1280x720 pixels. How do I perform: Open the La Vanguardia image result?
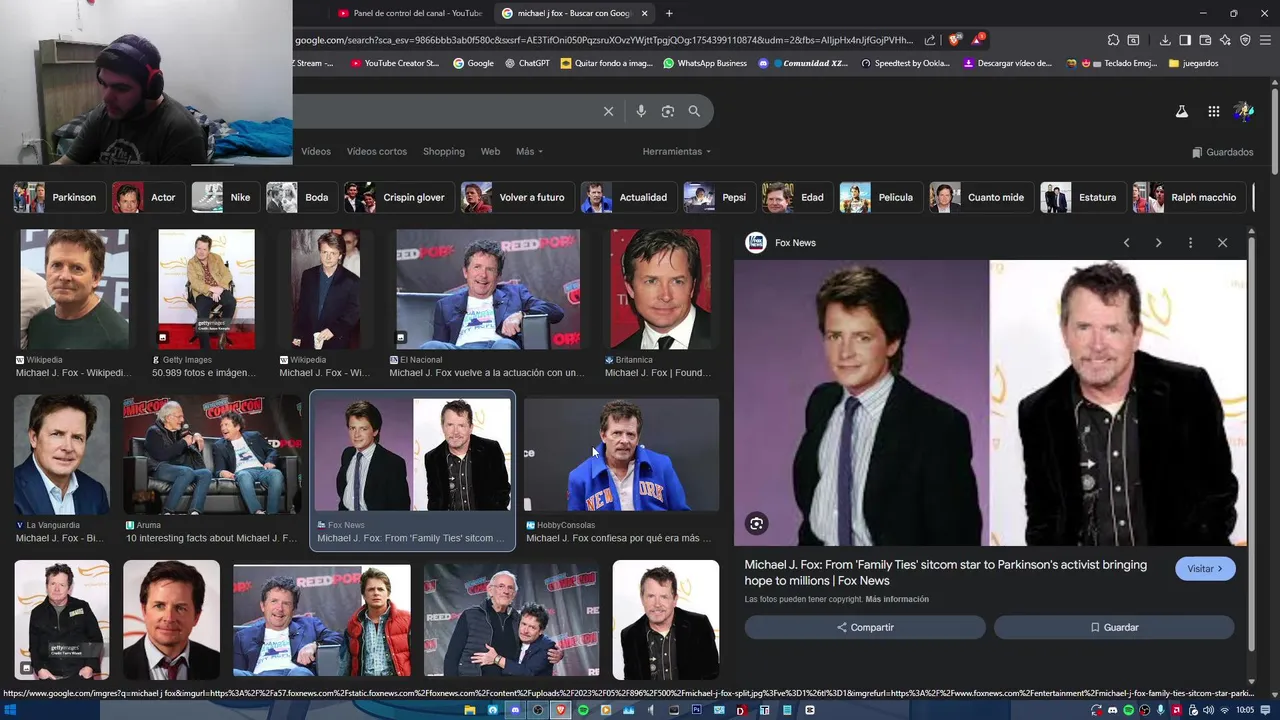pyautogui.click(x=62, y=455)
